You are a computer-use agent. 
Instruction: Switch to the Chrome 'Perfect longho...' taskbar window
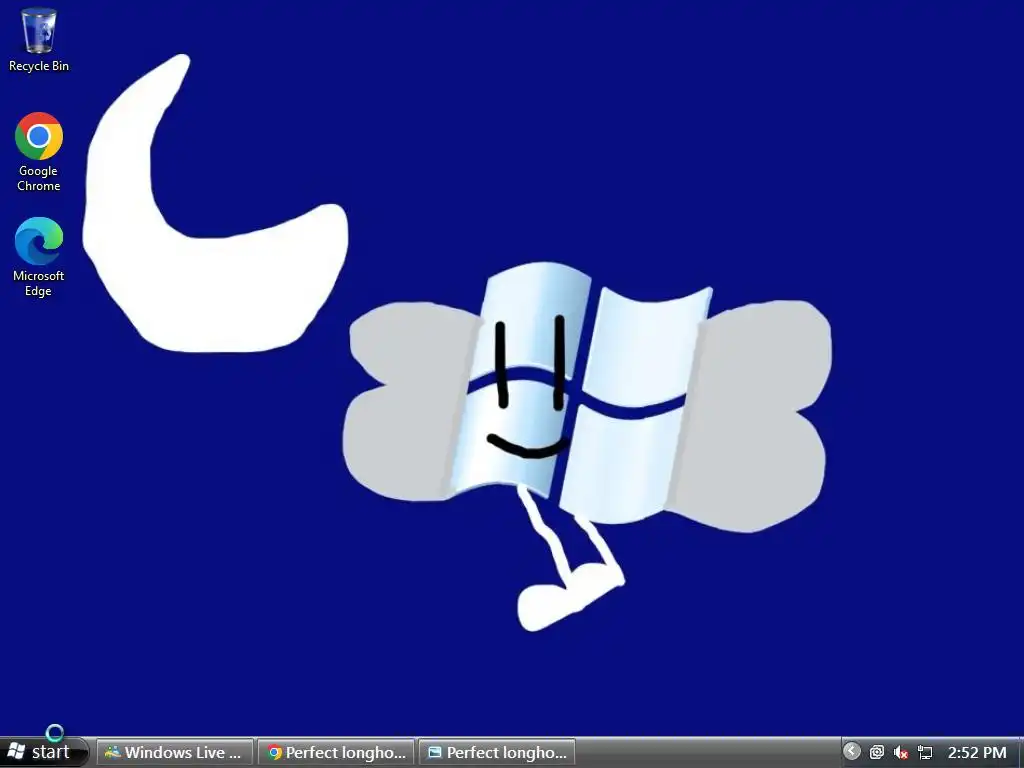(x=336, y=752)
